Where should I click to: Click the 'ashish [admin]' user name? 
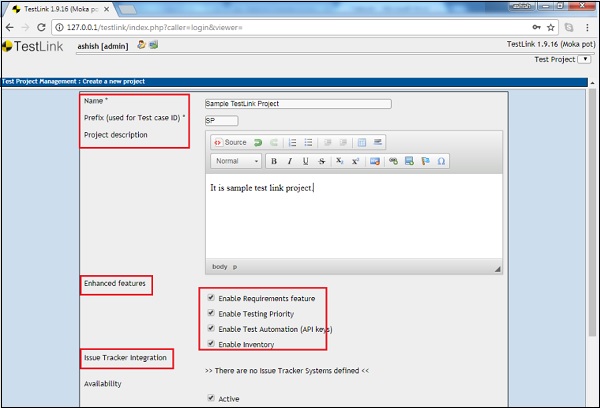point(103,46)
